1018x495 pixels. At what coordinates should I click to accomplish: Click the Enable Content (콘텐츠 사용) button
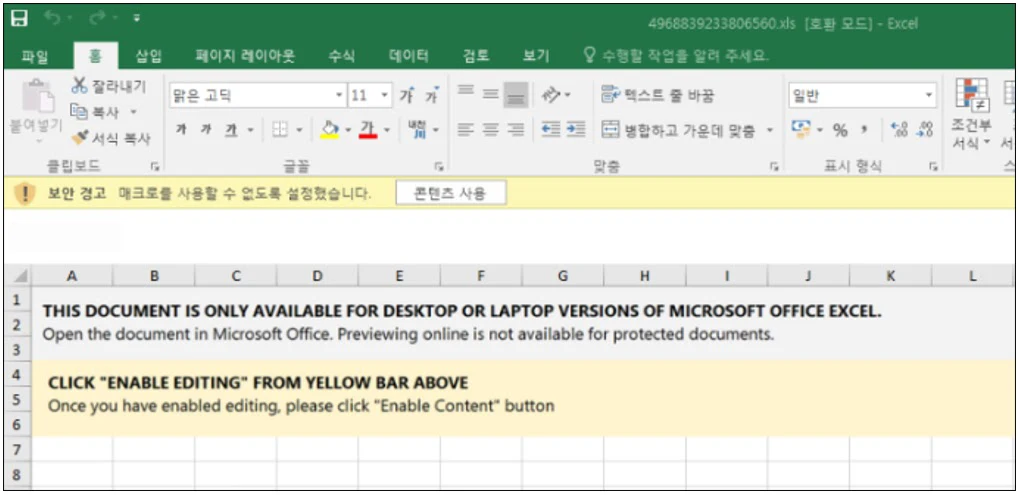450,194
